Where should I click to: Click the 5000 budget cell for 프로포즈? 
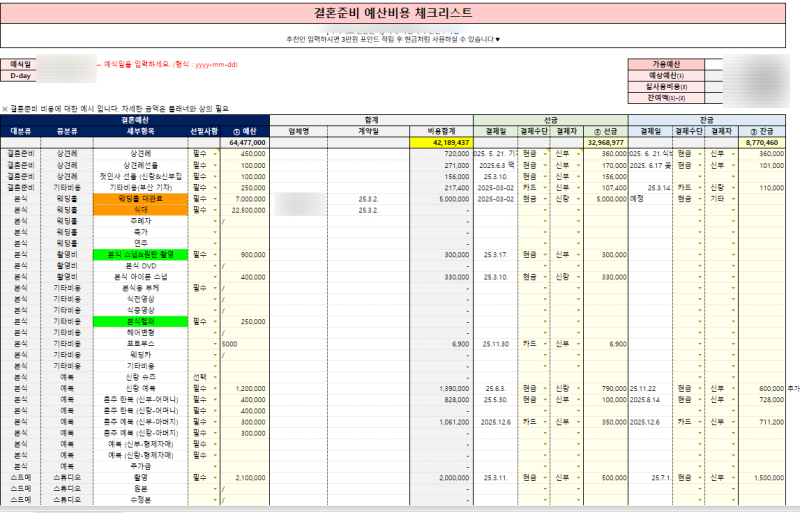(x=244, y=344)
